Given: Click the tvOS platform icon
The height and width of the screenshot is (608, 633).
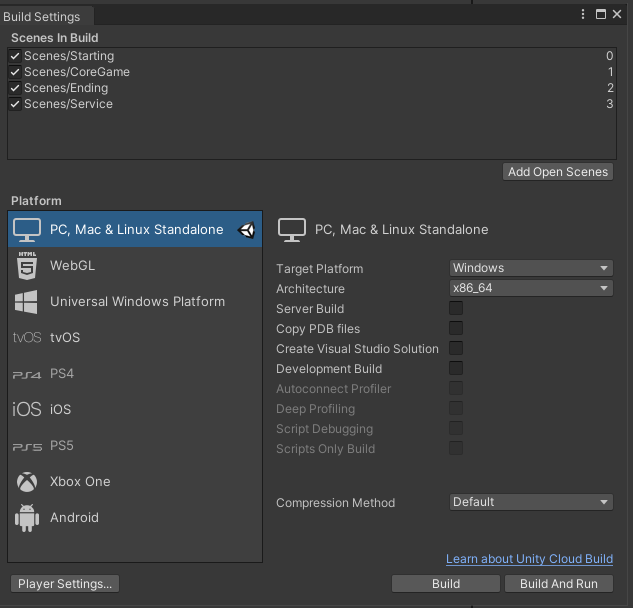Looking at the screenshot, I should [x=27, y=338].
